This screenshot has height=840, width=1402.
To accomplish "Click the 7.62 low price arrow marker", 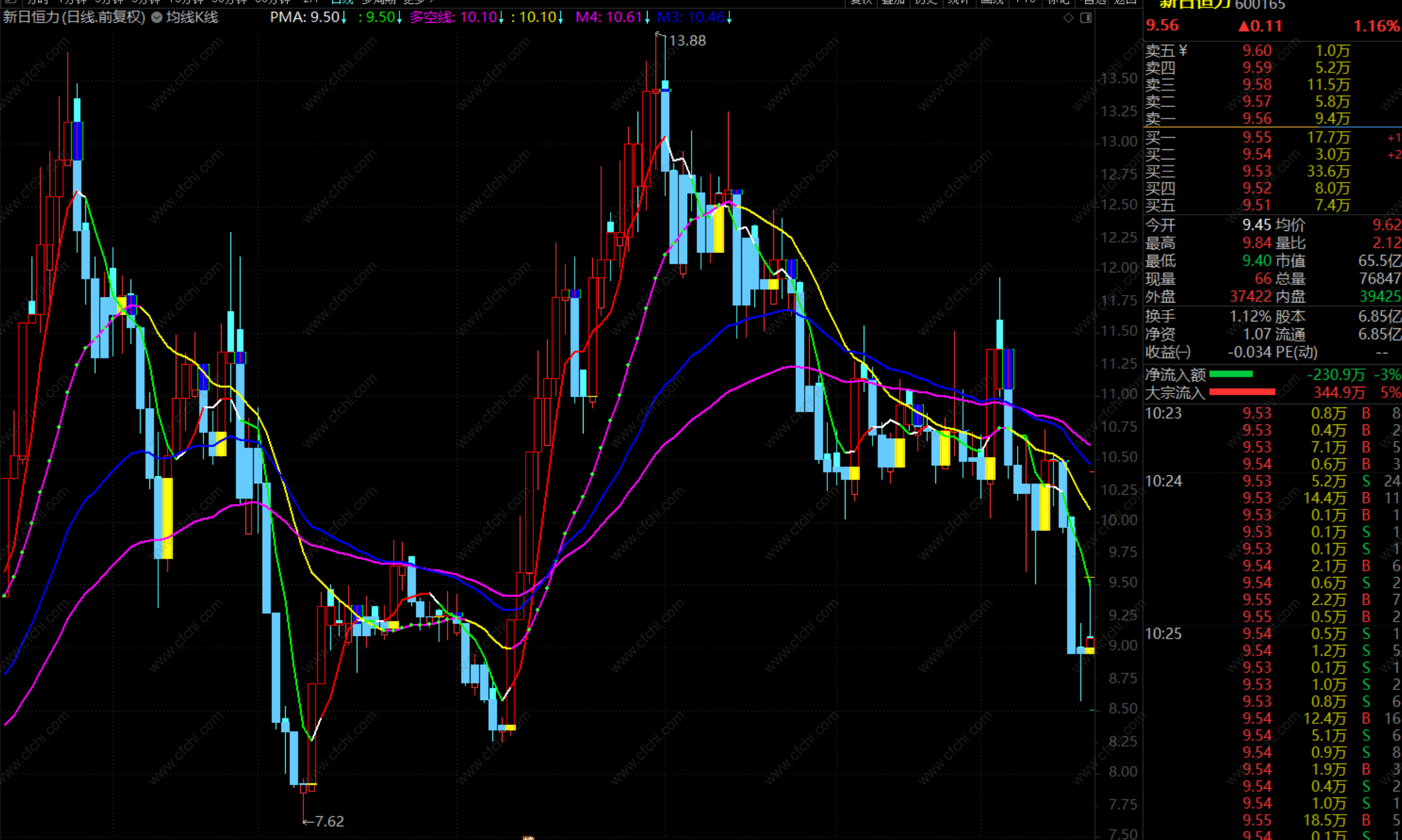I will [323, 821].
